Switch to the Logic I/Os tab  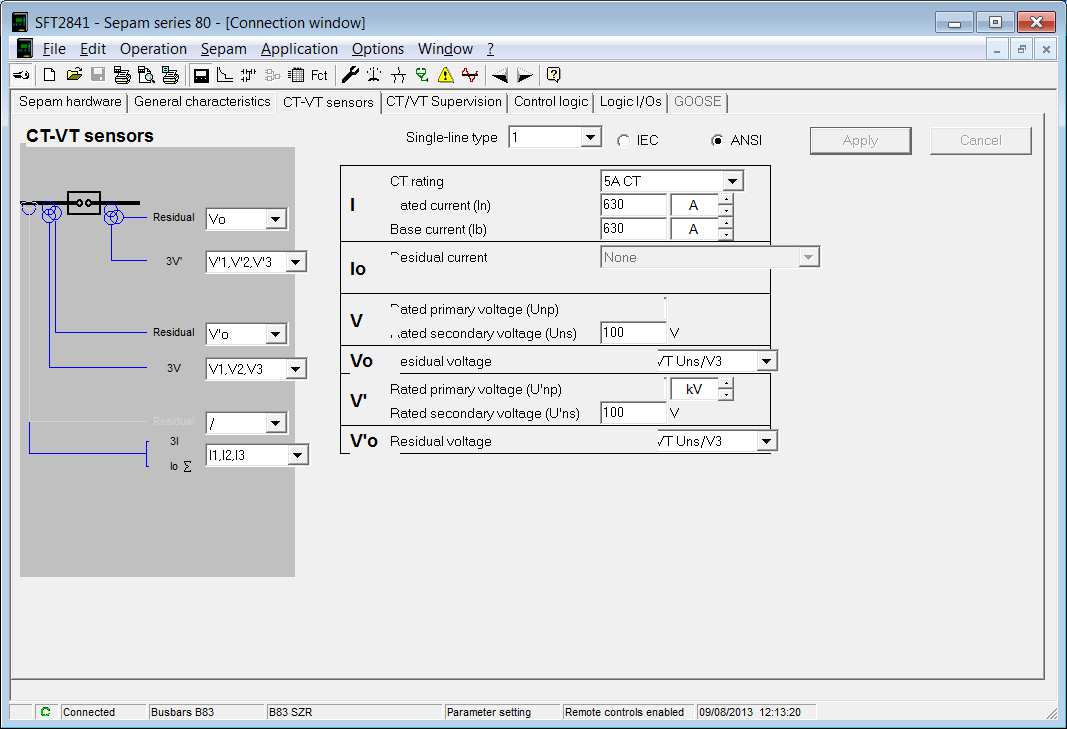(630, 101)
